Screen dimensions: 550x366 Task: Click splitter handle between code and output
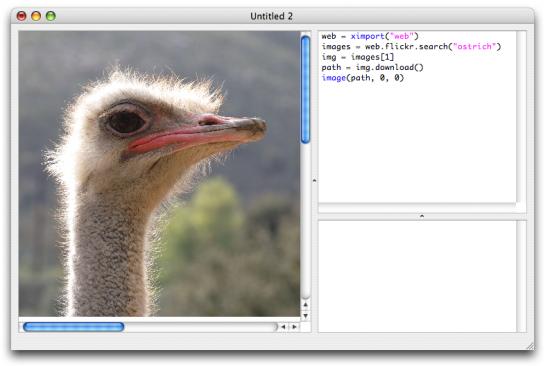[422, 216]
